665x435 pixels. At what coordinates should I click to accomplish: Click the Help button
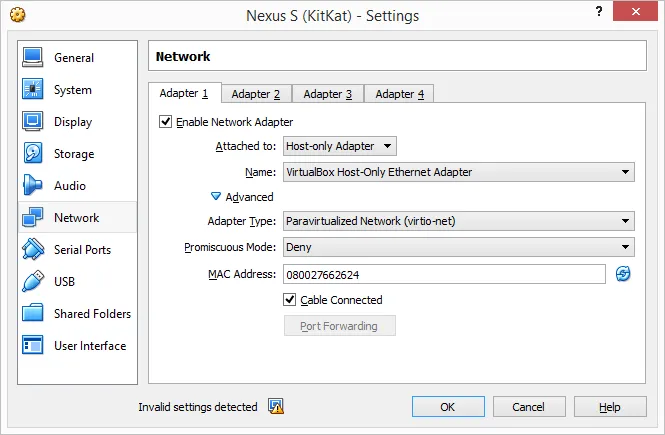(610, 407)
